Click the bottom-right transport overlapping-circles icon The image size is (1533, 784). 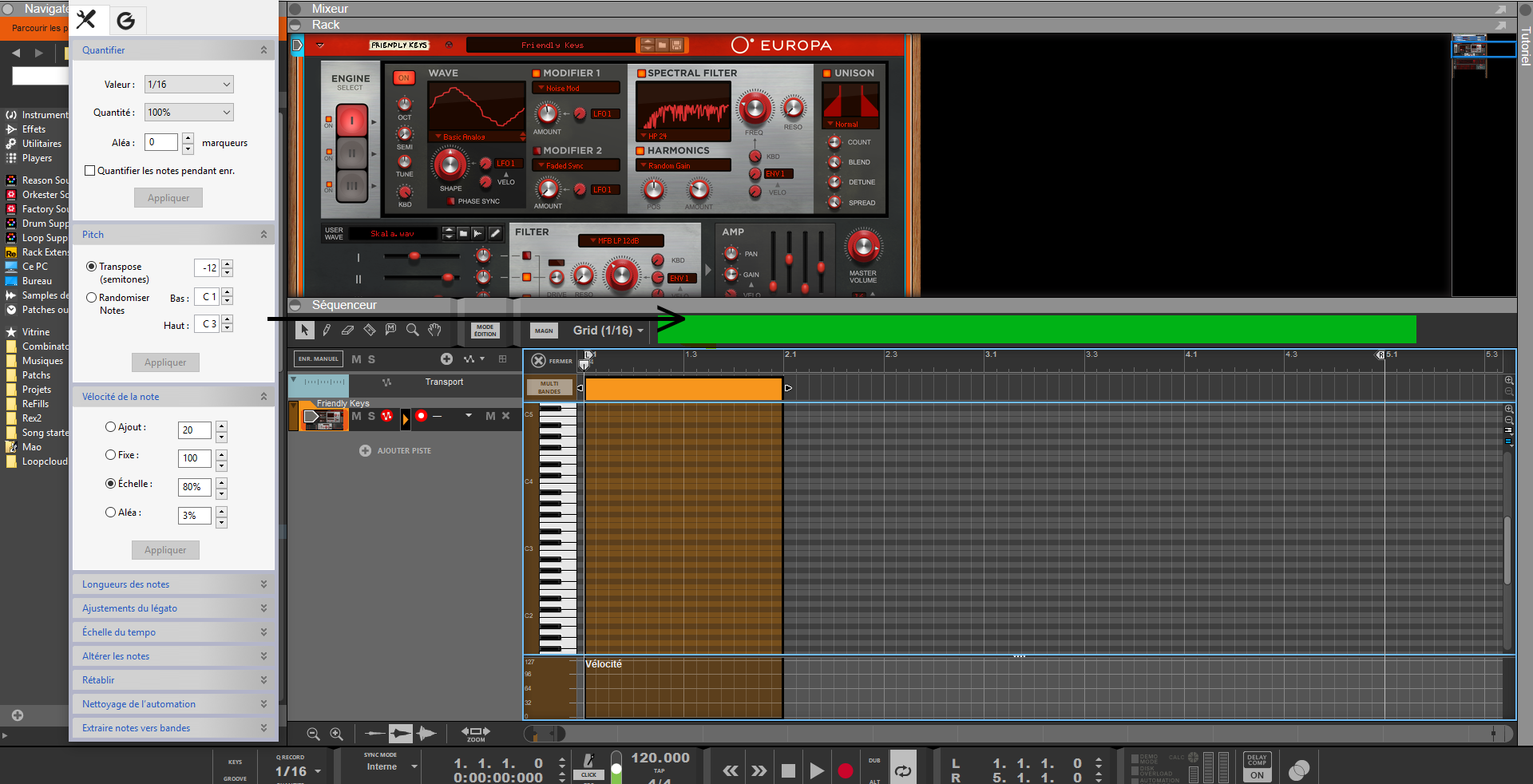click(1299, 770)
